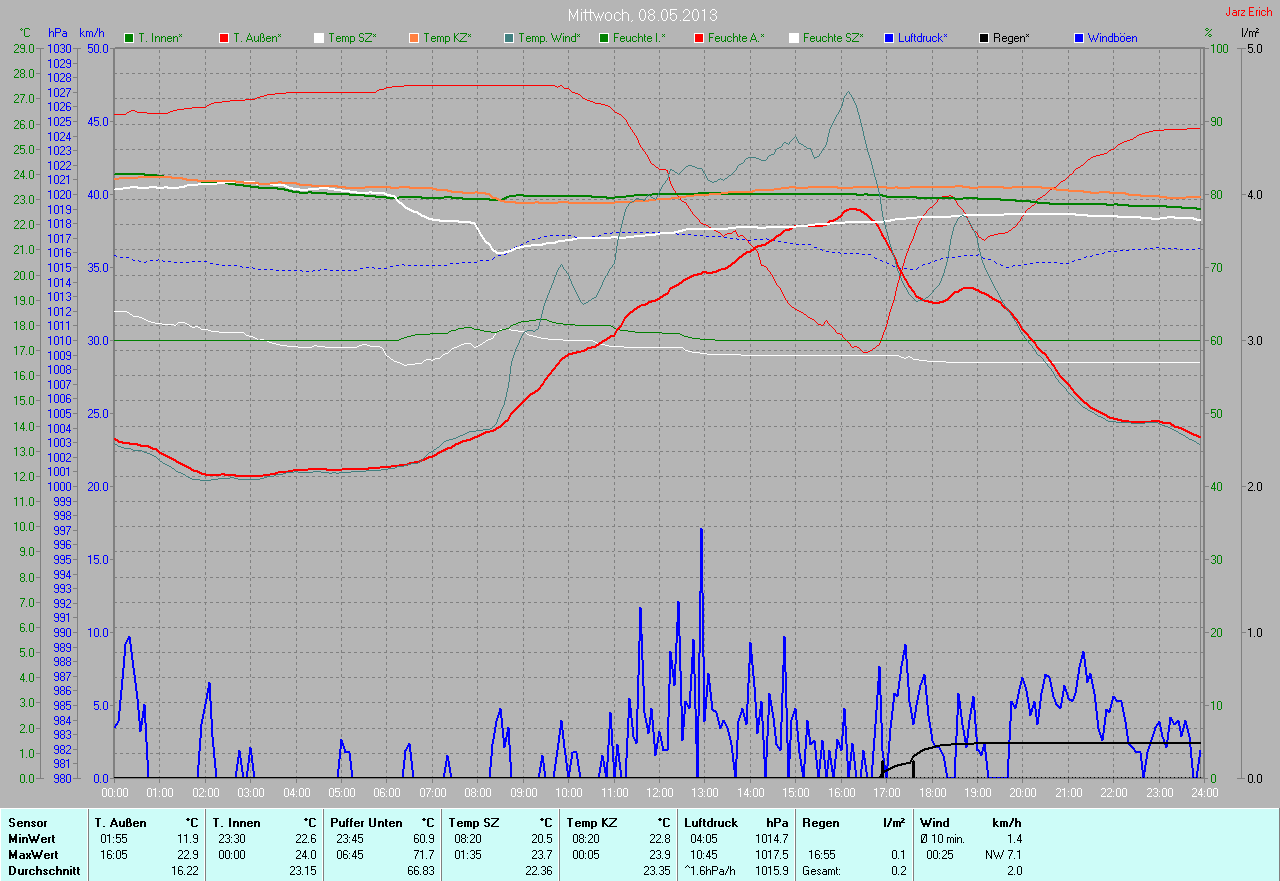Click the dark green T. Innen legend square

pyautogui.click(x=129, y=38)
